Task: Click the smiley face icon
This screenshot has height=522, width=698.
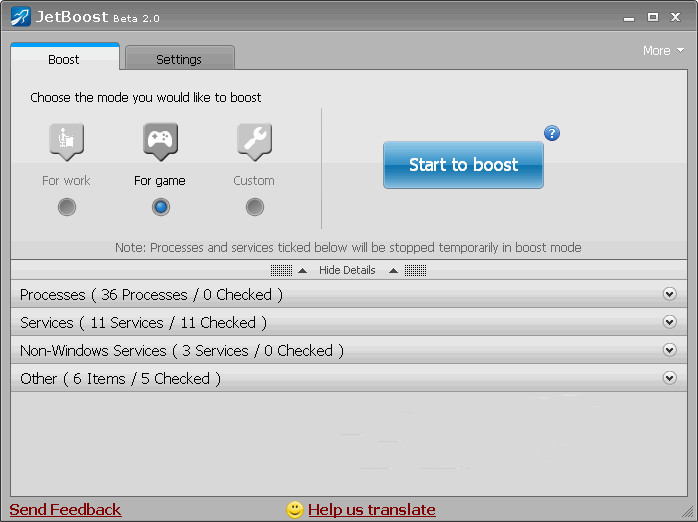Action: coord(295,510)
